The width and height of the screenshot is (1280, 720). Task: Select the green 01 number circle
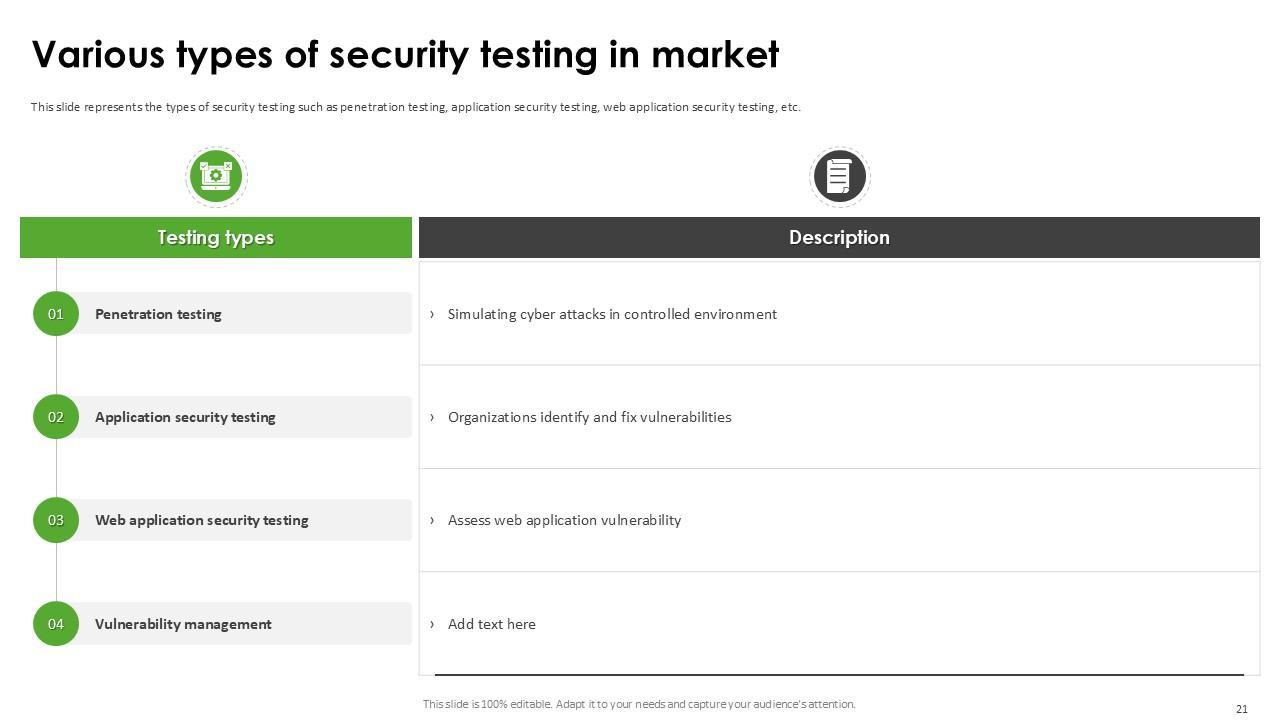coord(56,314)
